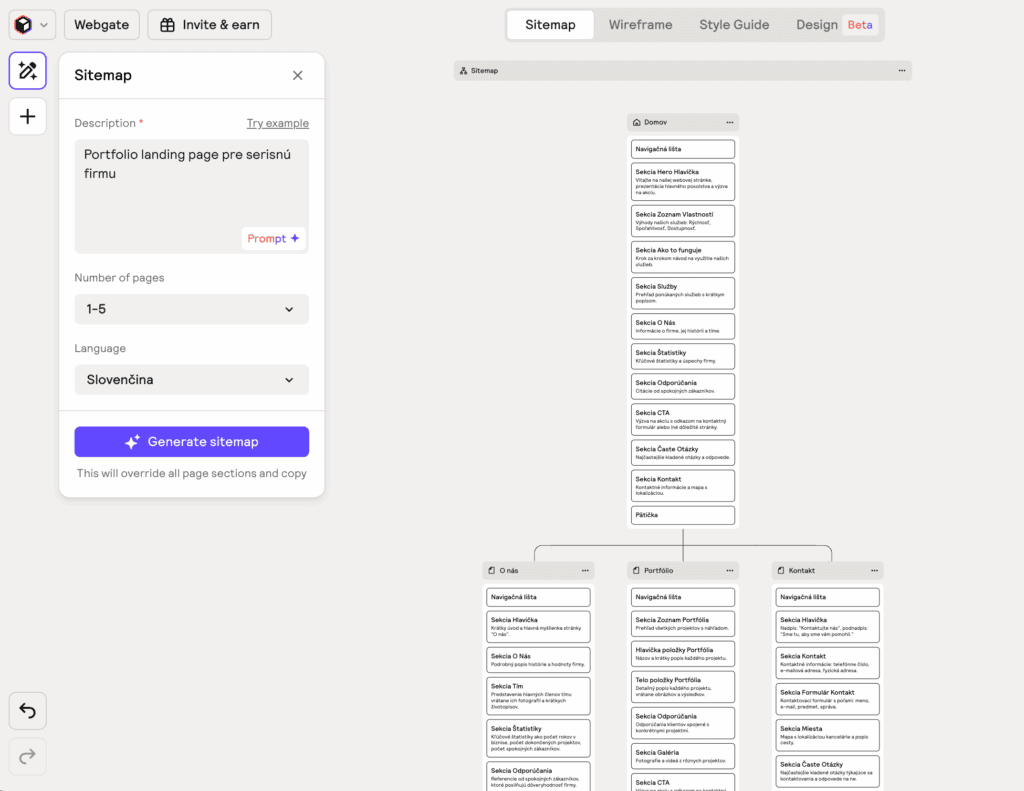Expand the Language dropdown set to Slovenčina
The height and width of the screenshot is (791, 1024).
191,379
